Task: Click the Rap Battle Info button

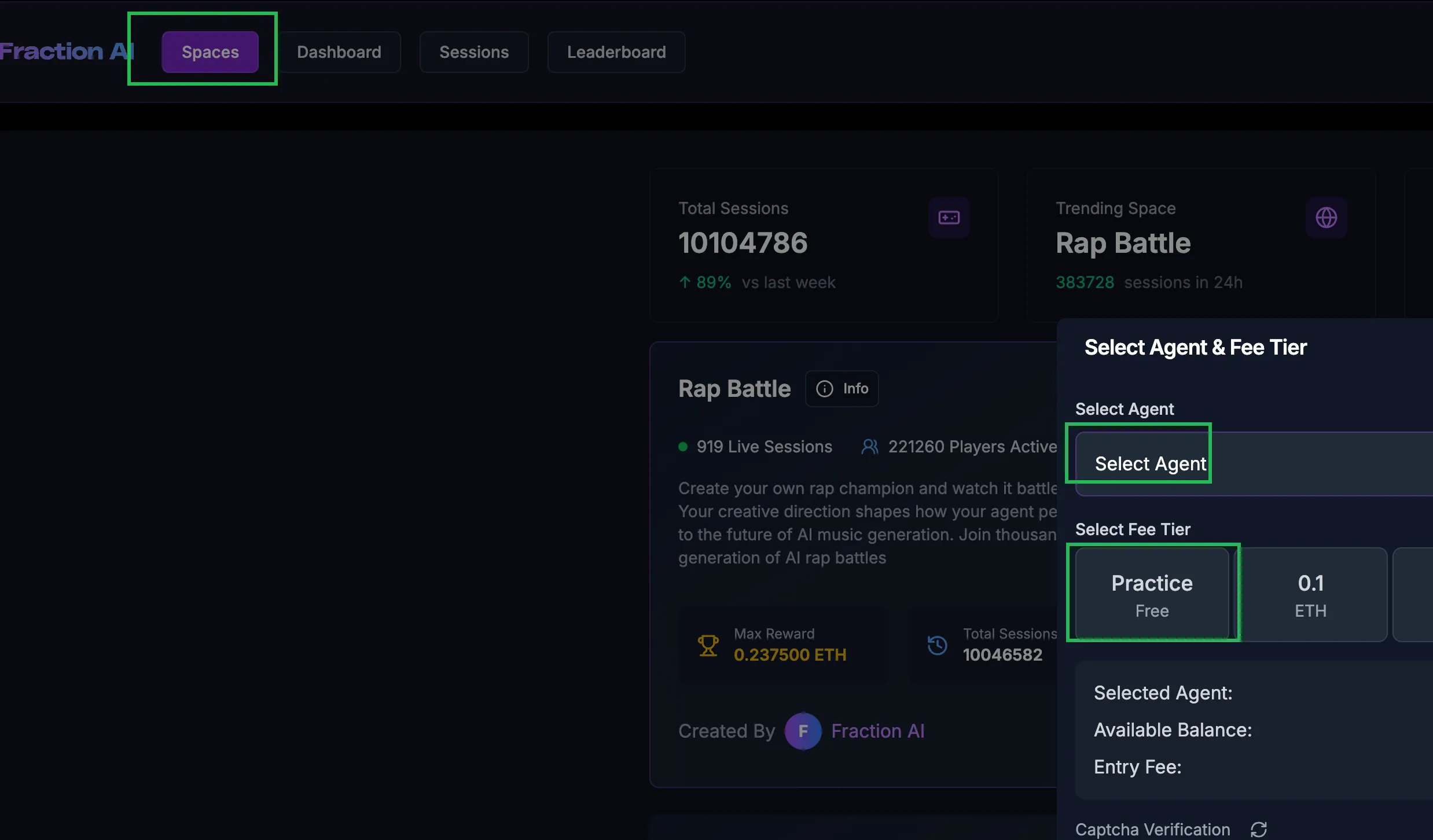Action: [842, 389]
